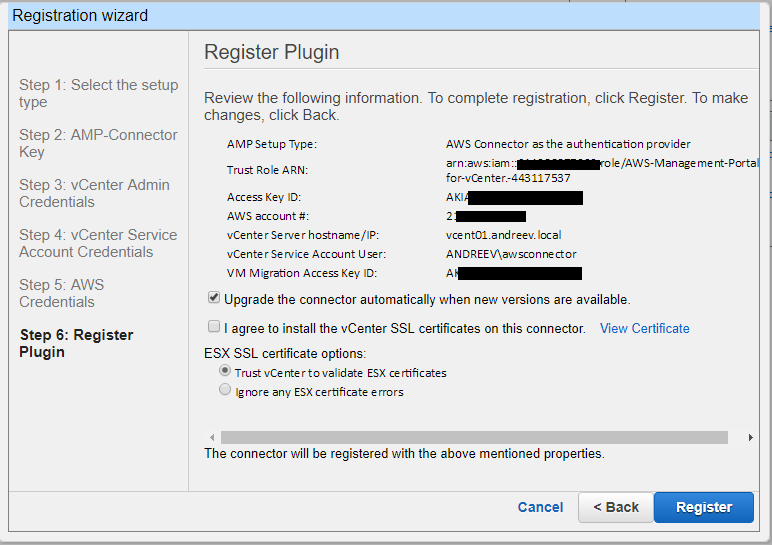Go to Step 2: AMP-Connector Key
This screenshot has height=545, width=772.
(98, 143)
